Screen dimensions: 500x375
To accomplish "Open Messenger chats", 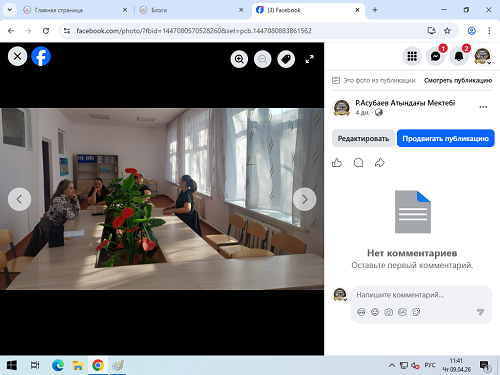I will click(x=435, y=56).
